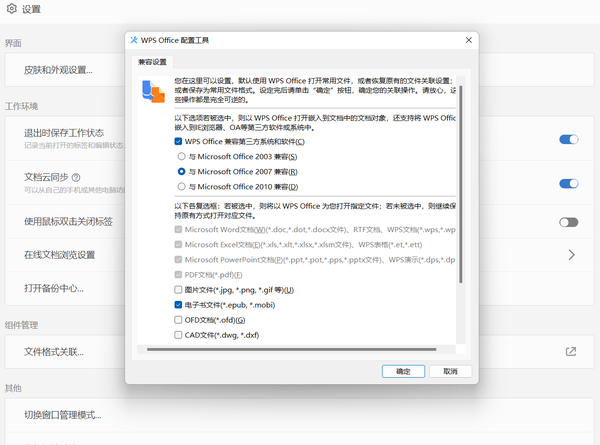Open 打开备份中心...
600x445 pixels.
[x=54, y=288]
